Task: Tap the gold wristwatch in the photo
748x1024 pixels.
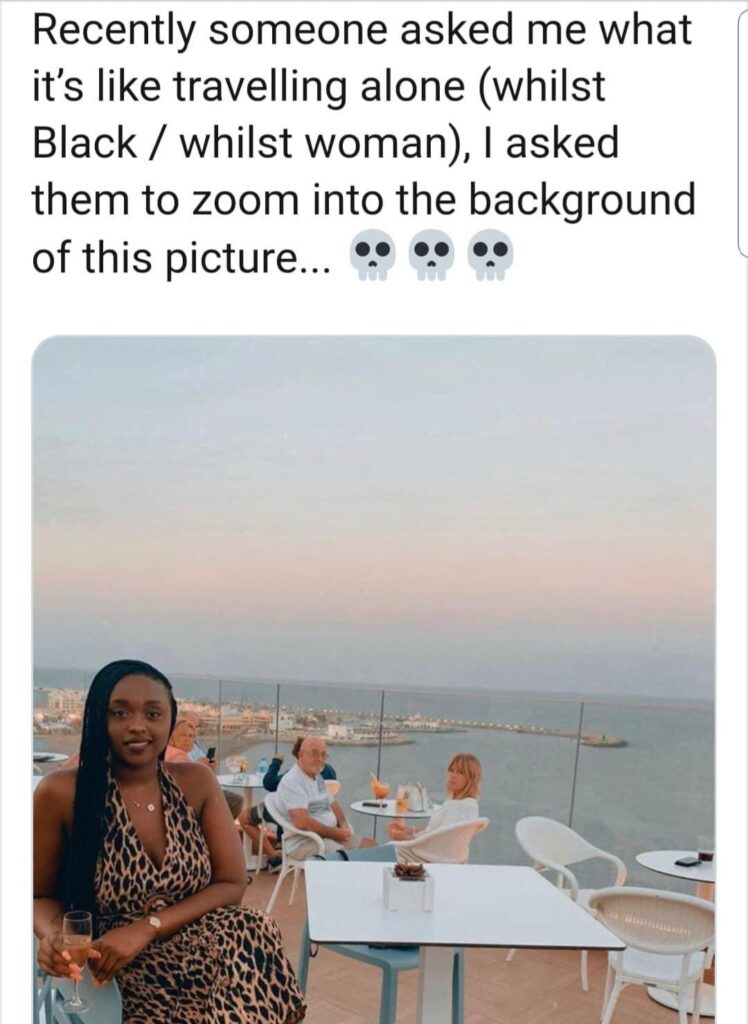Action: point(154,922)
